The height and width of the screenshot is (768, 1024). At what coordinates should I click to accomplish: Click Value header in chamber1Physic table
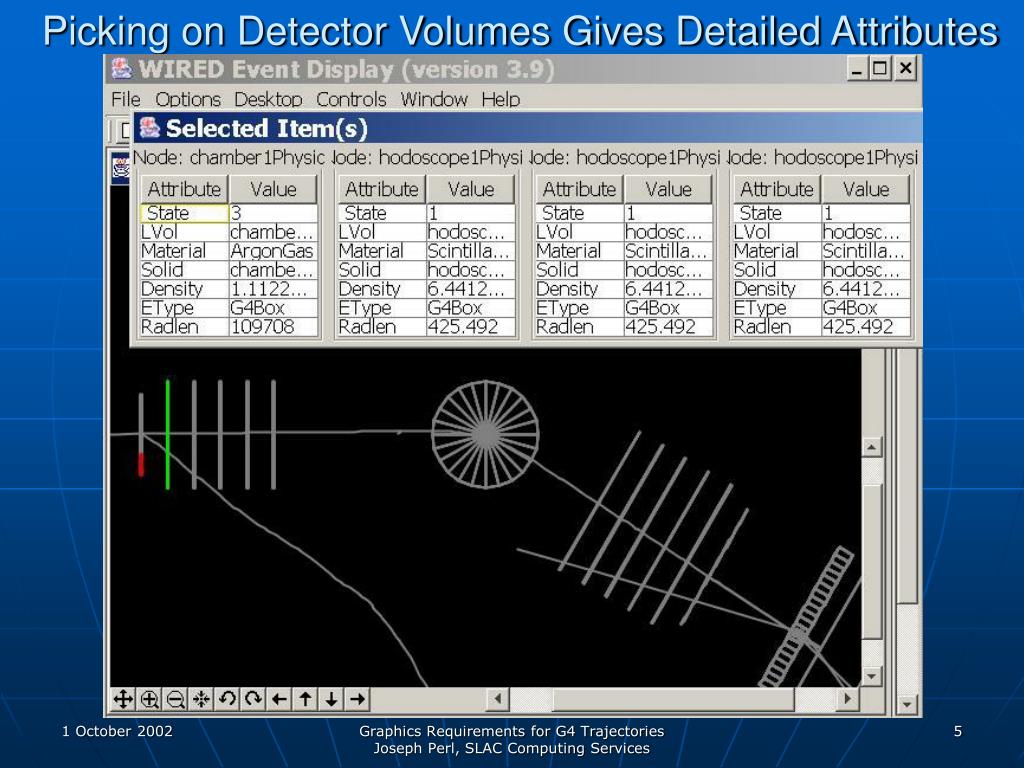pos(274,189)
